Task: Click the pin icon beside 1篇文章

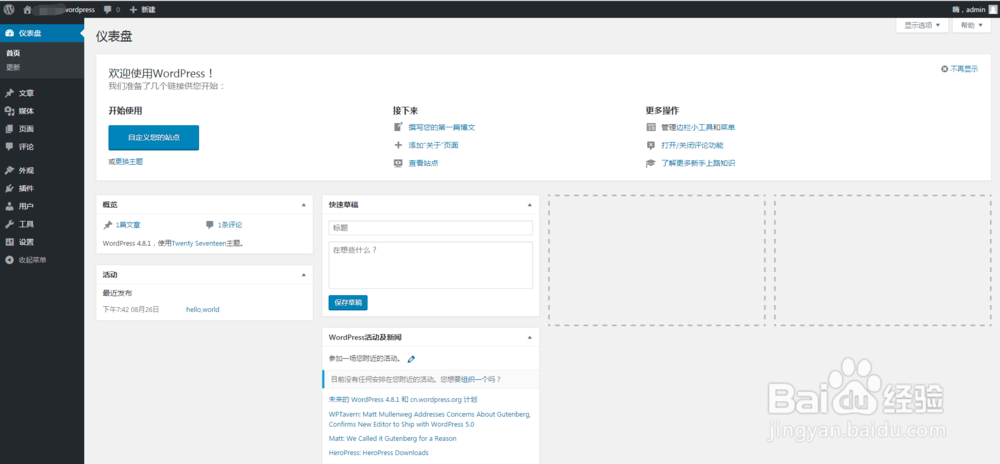Action: click(x=108, y=225)
